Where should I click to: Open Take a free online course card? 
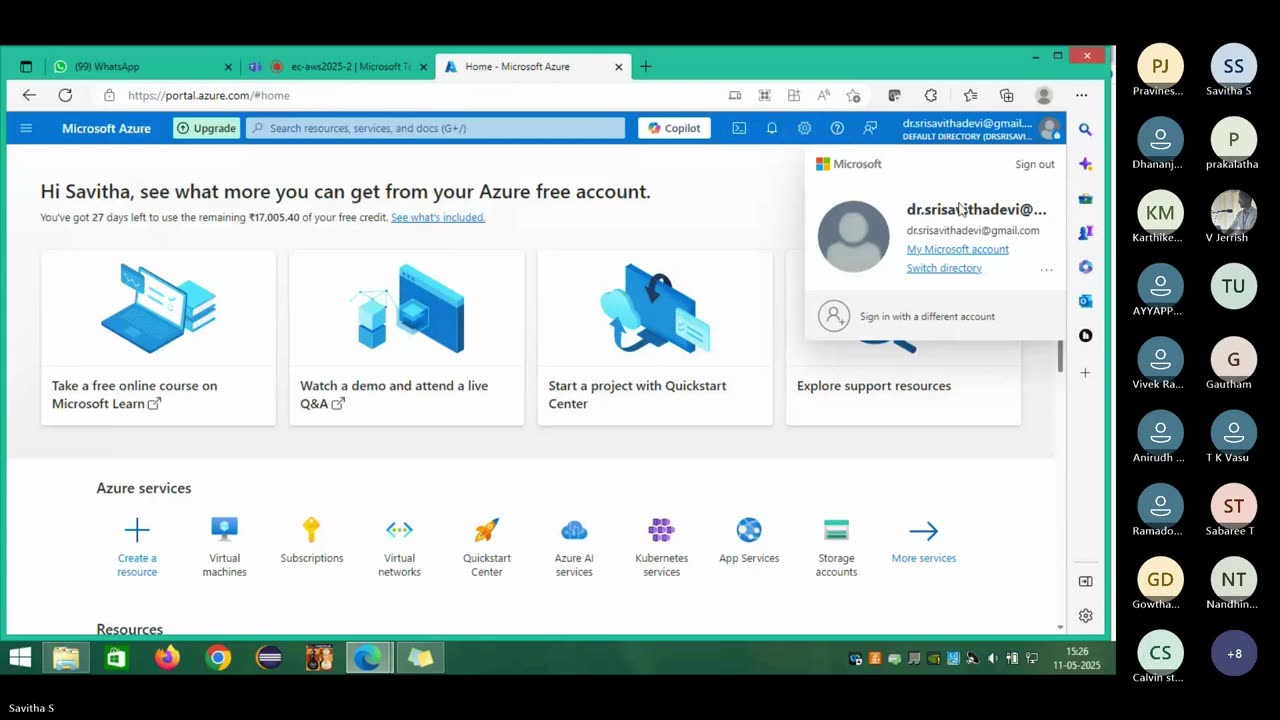(158, 338)
